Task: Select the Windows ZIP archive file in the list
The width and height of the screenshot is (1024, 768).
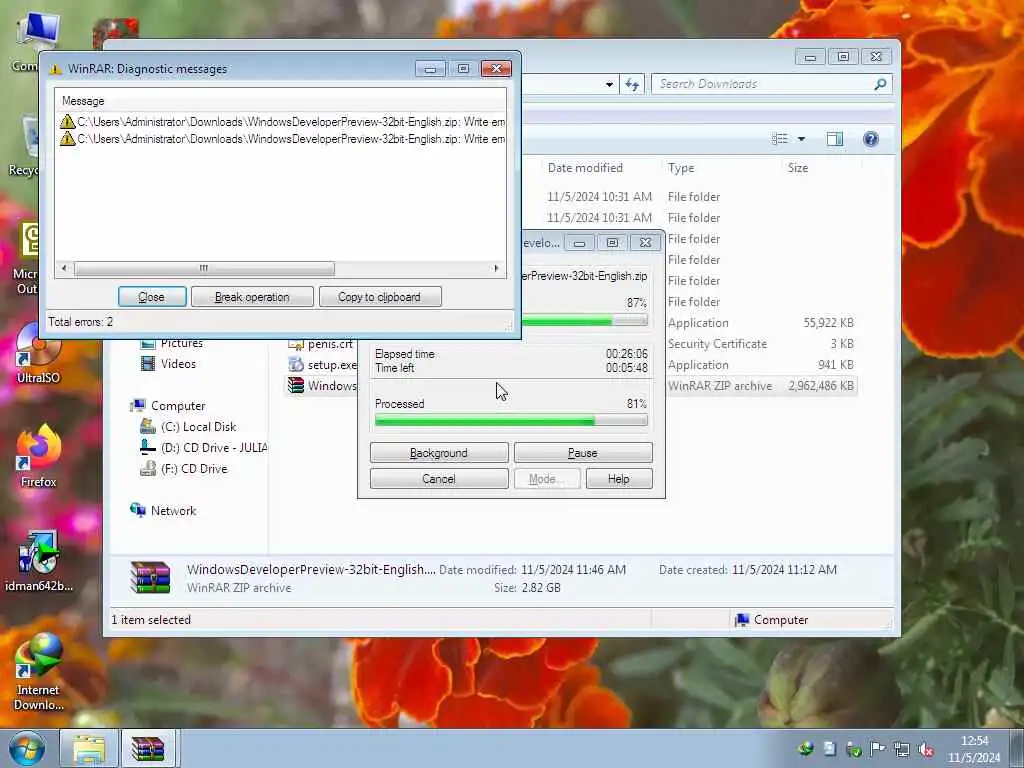Action: tap(324, 385)
